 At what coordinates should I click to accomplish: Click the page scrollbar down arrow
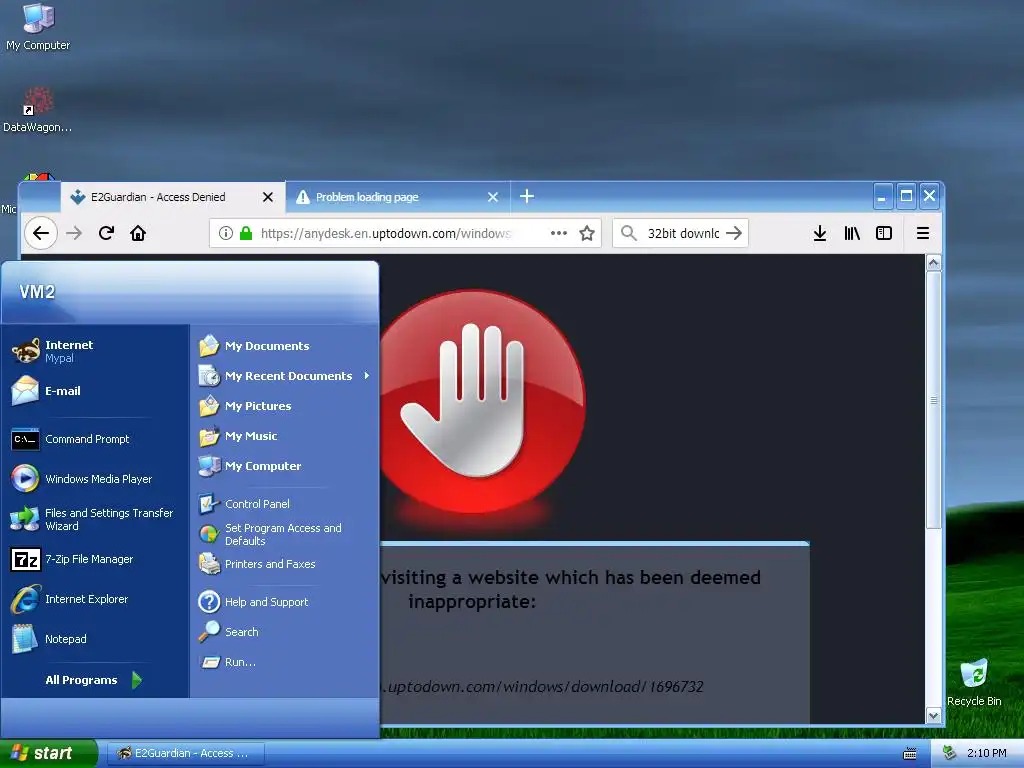pos(934,716)
